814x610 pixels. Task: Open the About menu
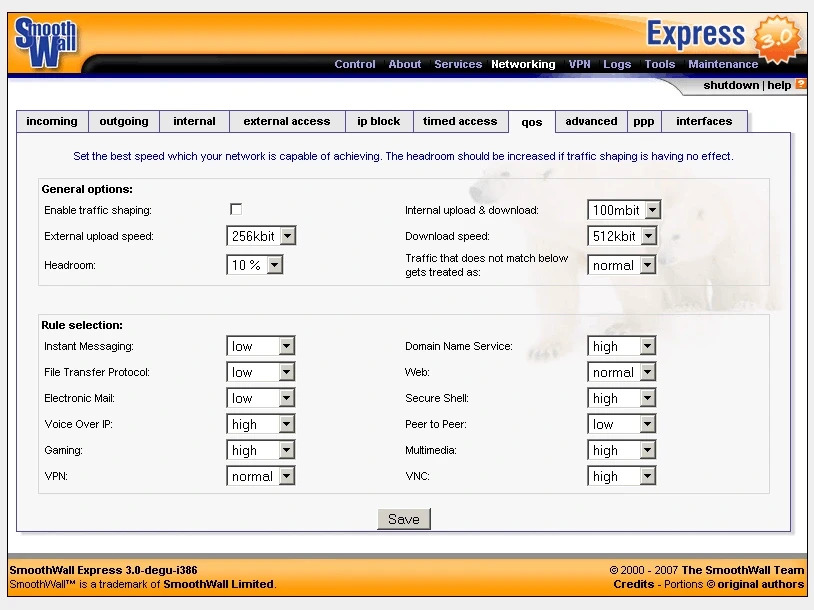tap(404, 64)
